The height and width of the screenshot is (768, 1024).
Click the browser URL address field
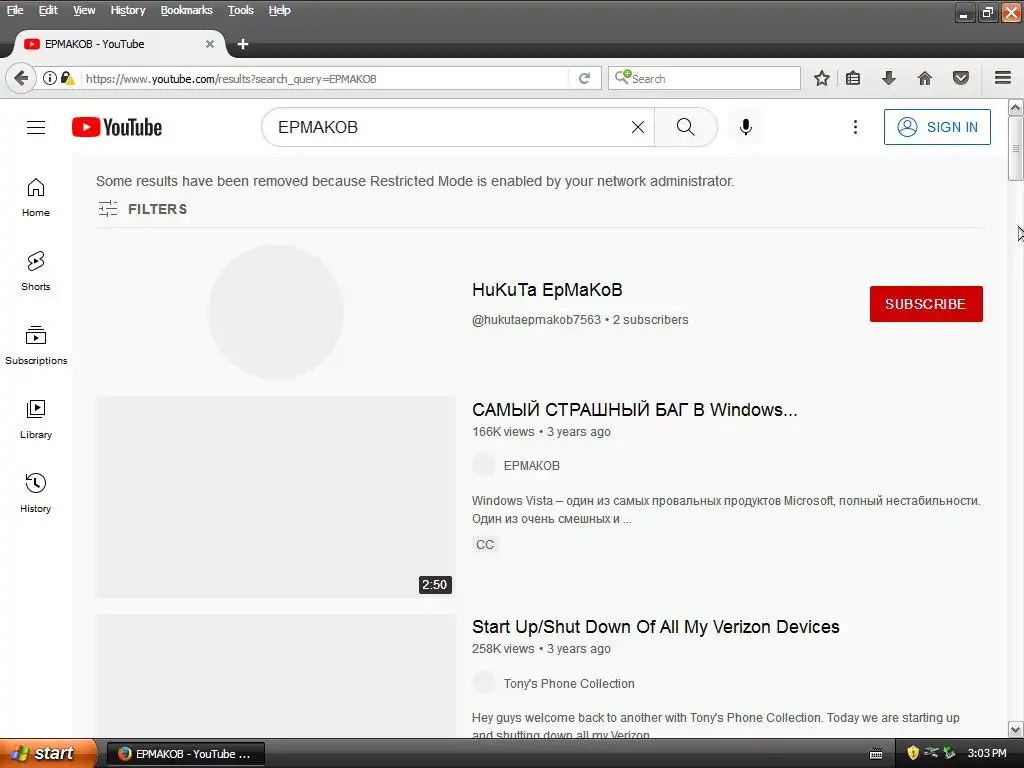pos(327,78)
